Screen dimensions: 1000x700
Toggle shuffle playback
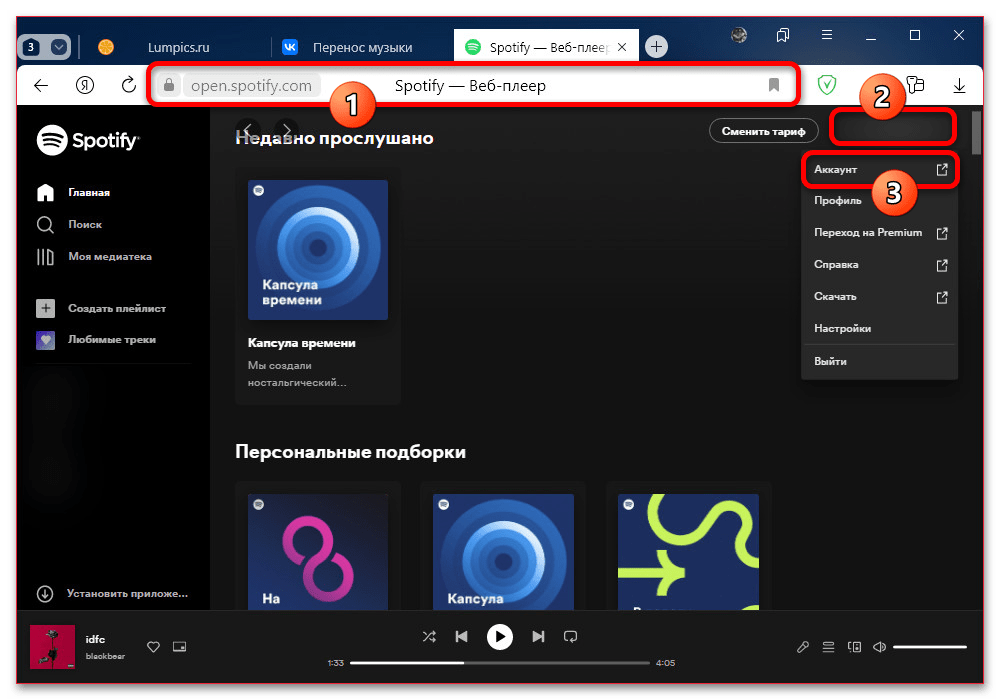(429, 637)
